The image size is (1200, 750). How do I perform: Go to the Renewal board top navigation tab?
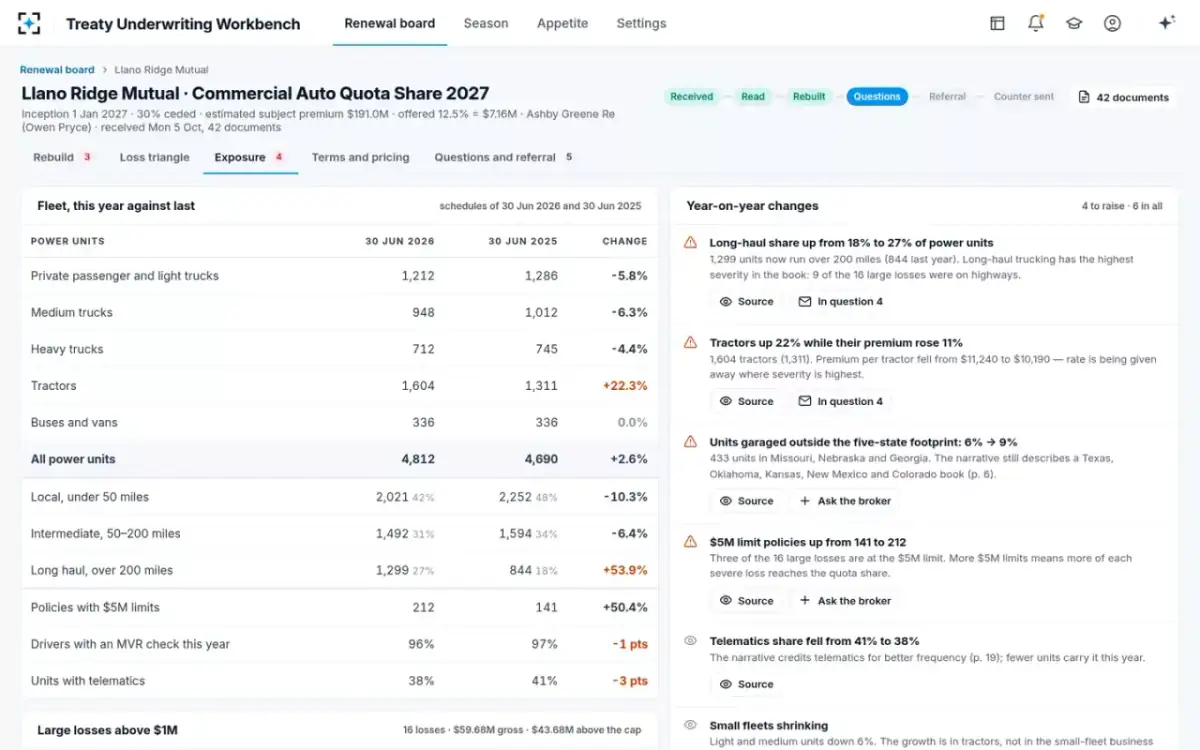pos(390,23)
